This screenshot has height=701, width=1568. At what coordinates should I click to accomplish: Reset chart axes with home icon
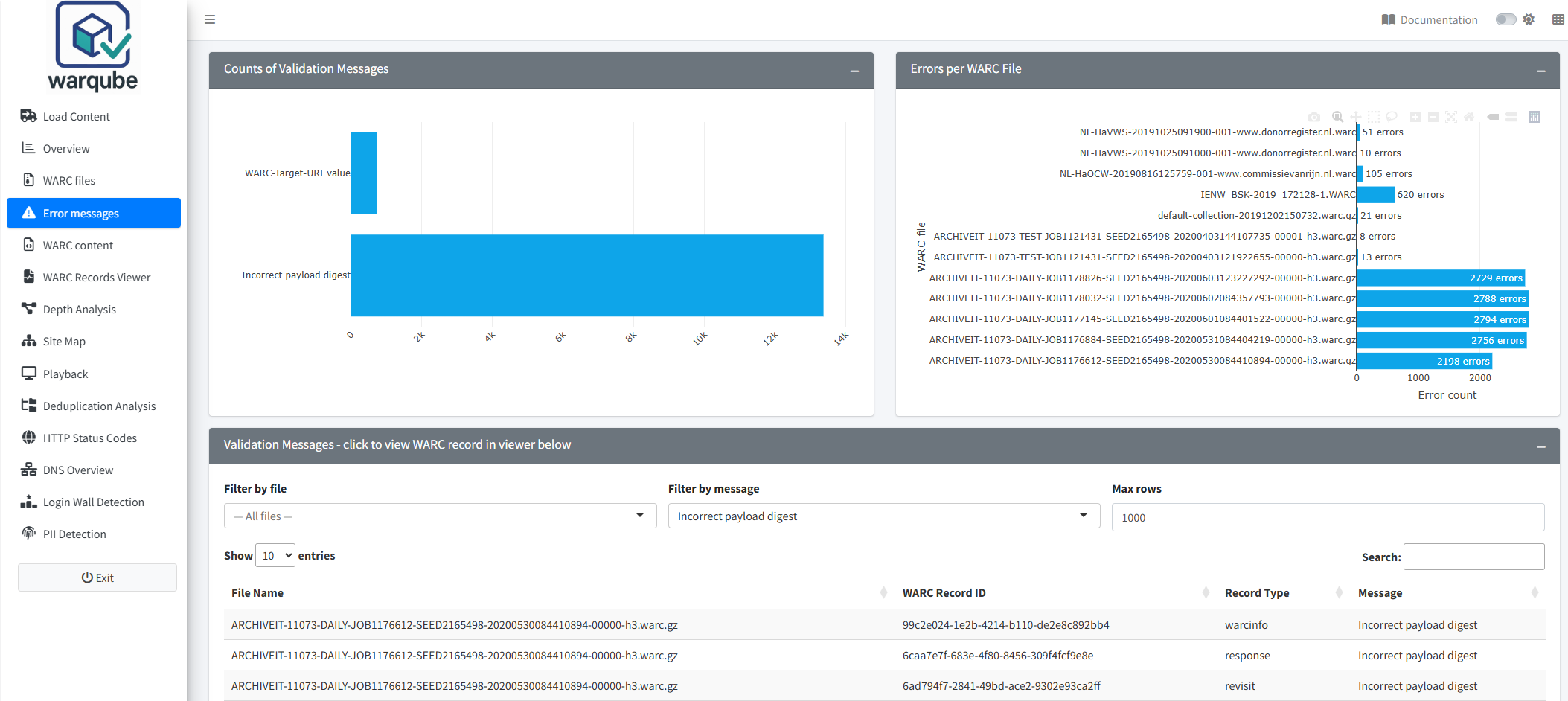point(1469,117)
